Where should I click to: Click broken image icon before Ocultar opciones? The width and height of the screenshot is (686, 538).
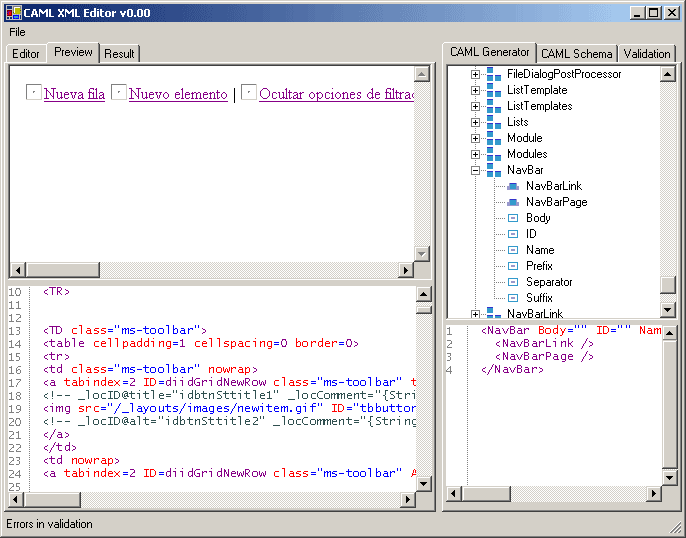click(x=248, y=92)
